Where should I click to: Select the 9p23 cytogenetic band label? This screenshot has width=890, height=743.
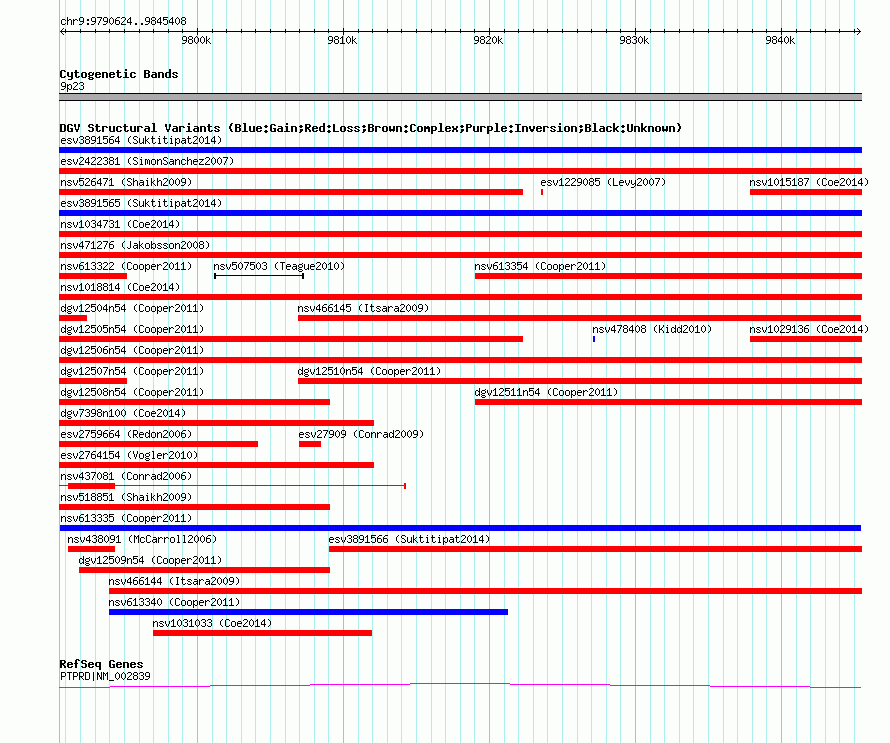tap(72, 86)
